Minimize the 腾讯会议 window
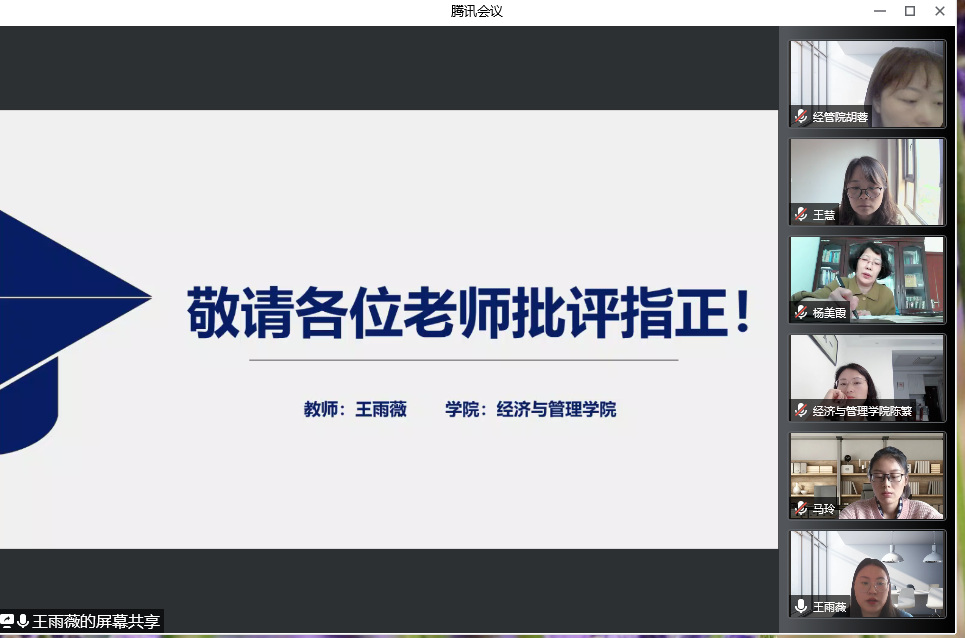 (x=878, y=11)
